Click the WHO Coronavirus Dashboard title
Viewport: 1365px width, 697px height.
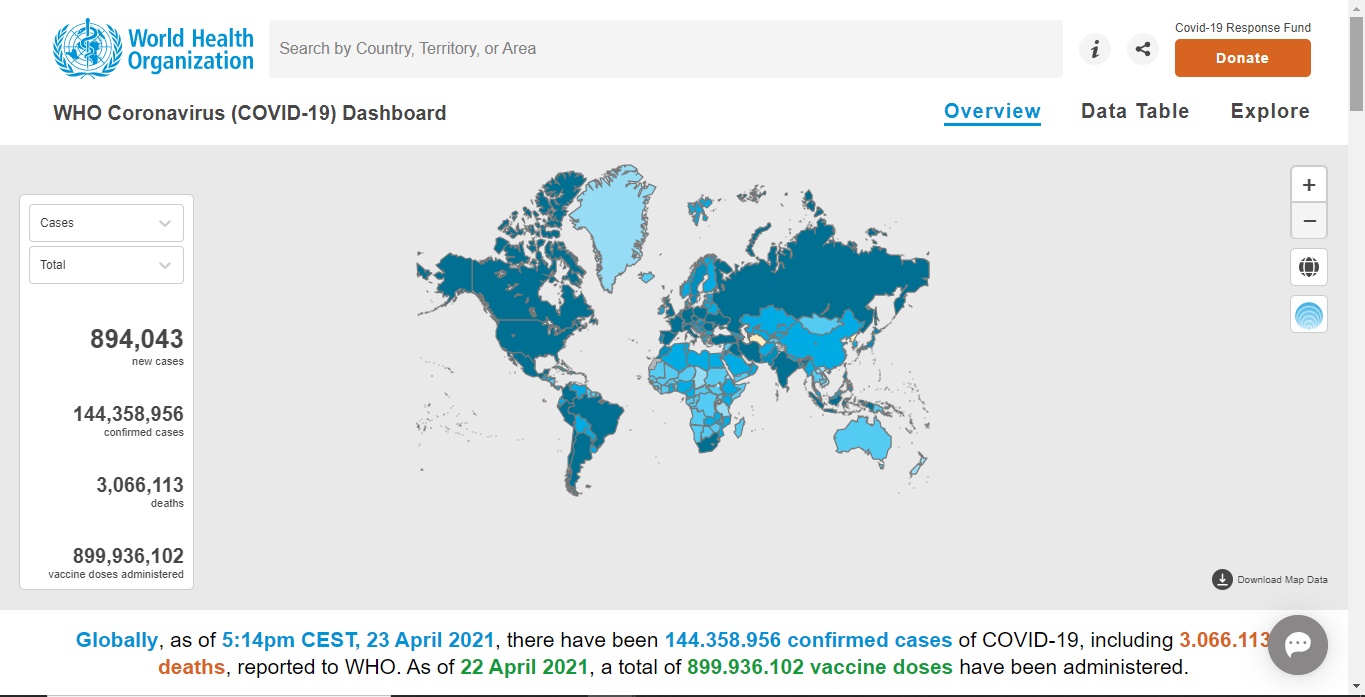pos(250,113)
